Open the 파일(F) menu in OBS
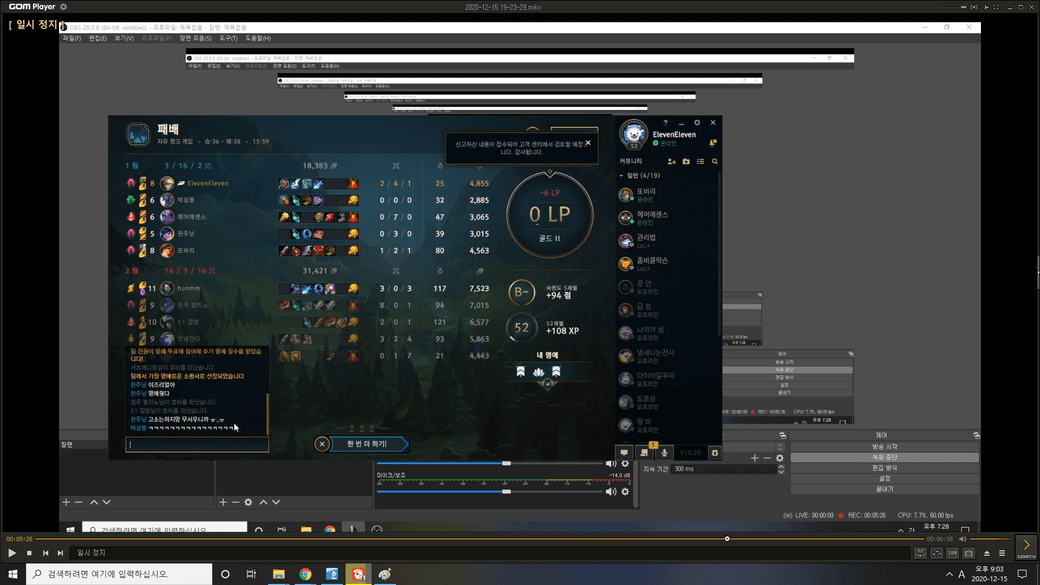The height and width of the screenshot is (585, 1040). (x=71, y=38)
